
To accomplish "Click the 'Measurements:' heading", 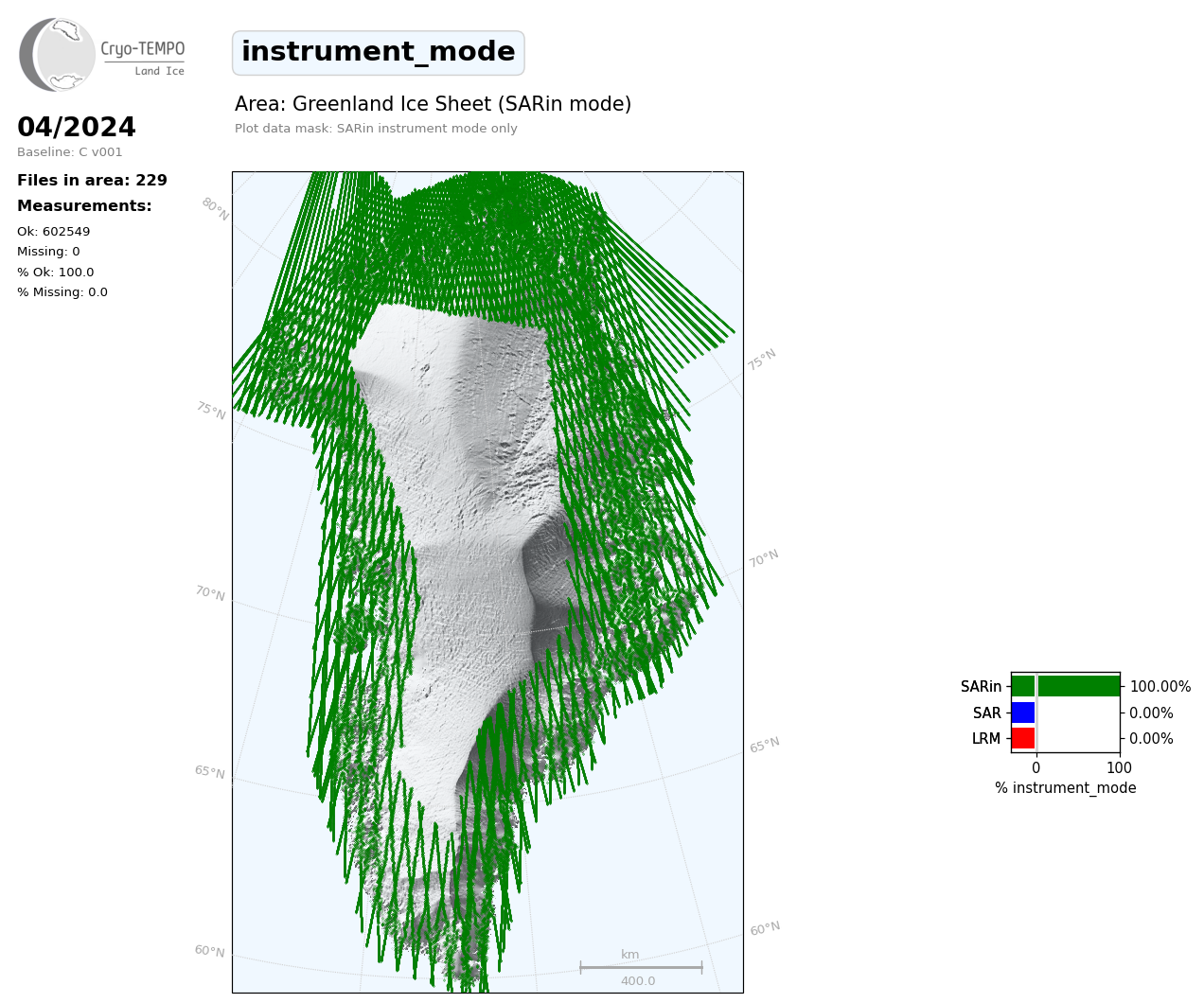I will click(x=84, y=206).
